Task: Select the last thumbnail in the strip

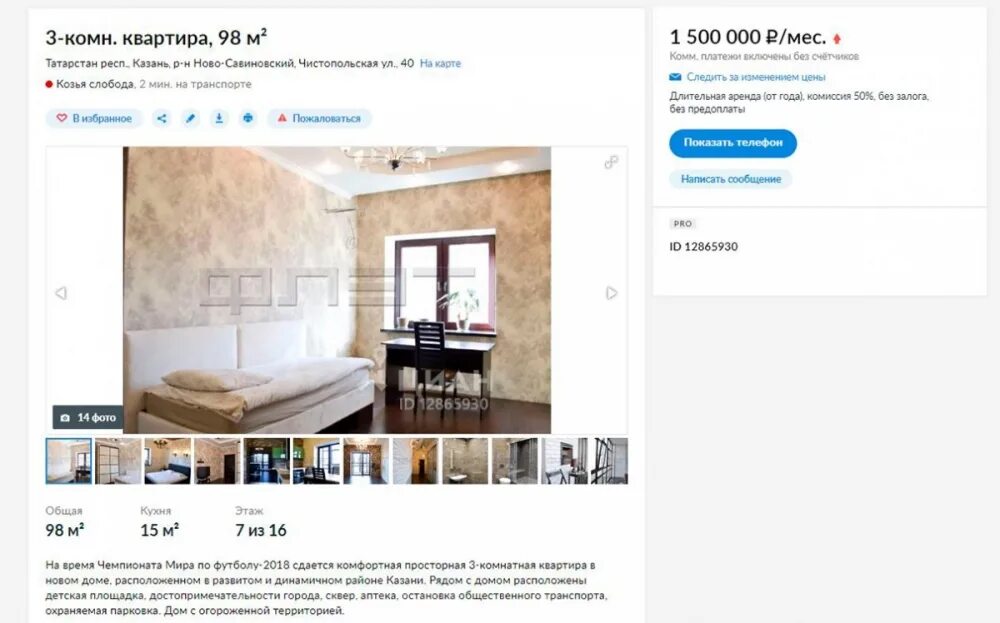Action: coord(609,460)
